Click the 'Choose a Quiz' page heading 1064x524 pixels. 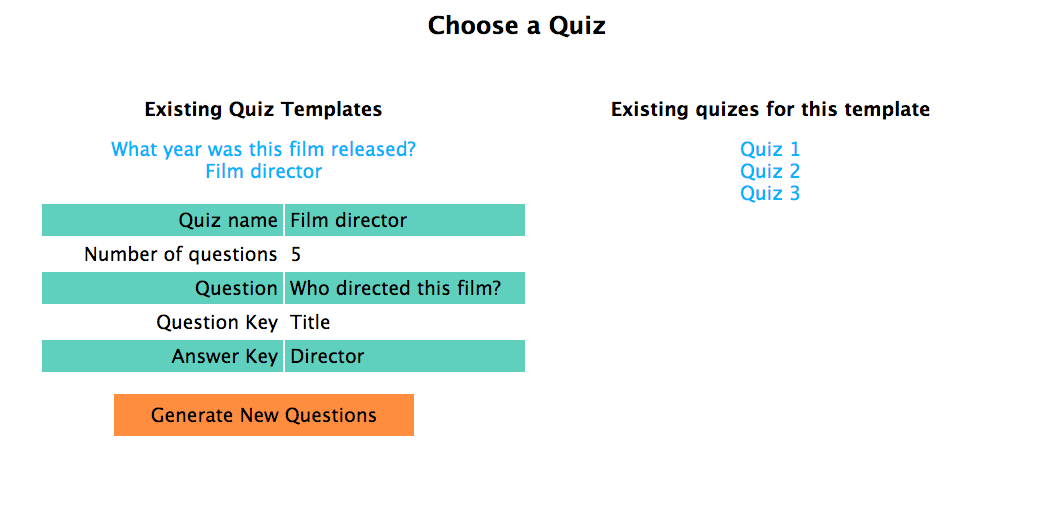tap(516, 26)
